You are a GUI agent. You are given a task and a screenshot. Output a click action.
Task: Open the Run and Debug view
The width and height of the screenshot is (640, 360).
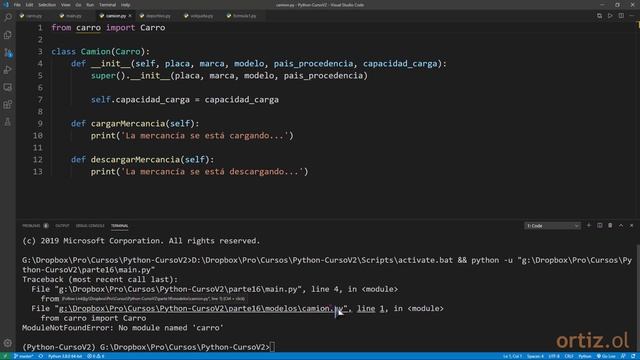point(8,70)
